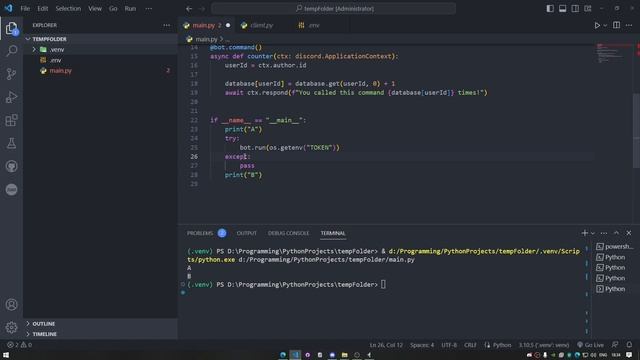The height and width of the screenshot is (360, 640).
Task: Click the editor vertical scrollbar
Action: 636,131
